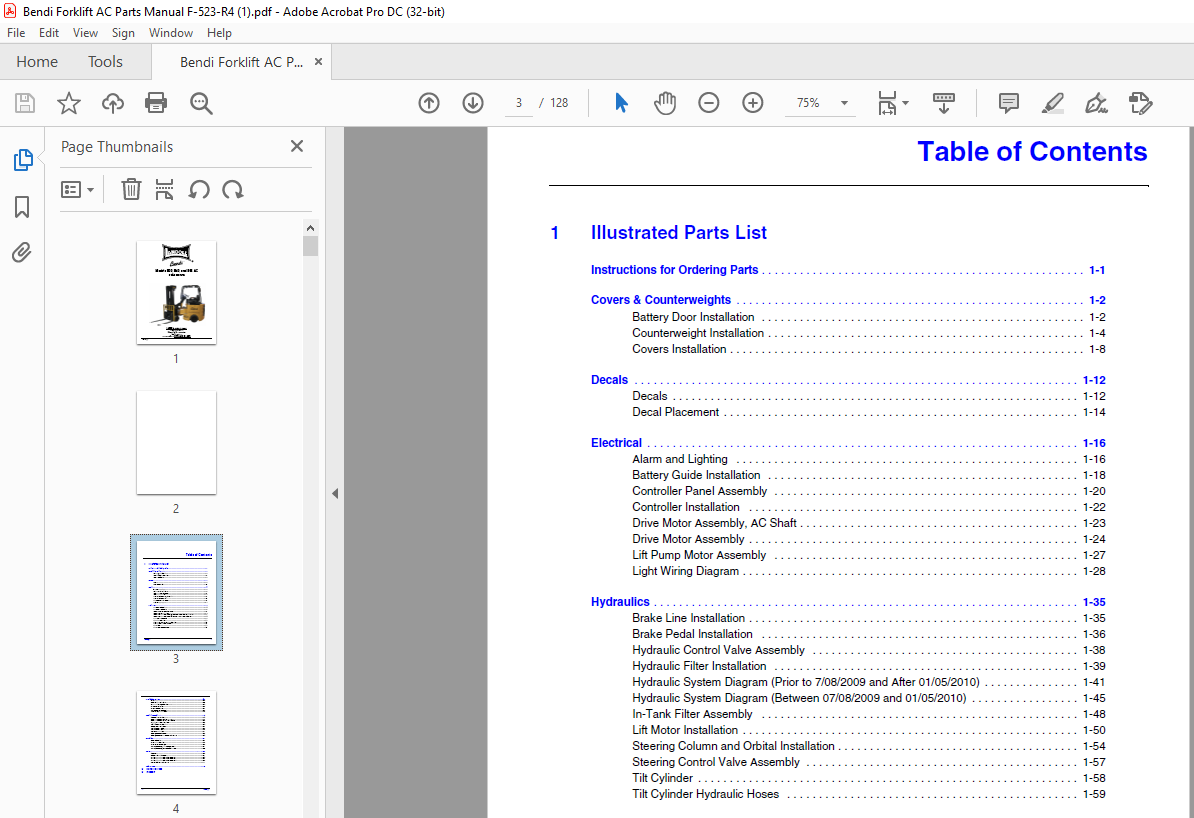Click In-Tank Filter Assembly entry
1194x818 pixels.
692,714
